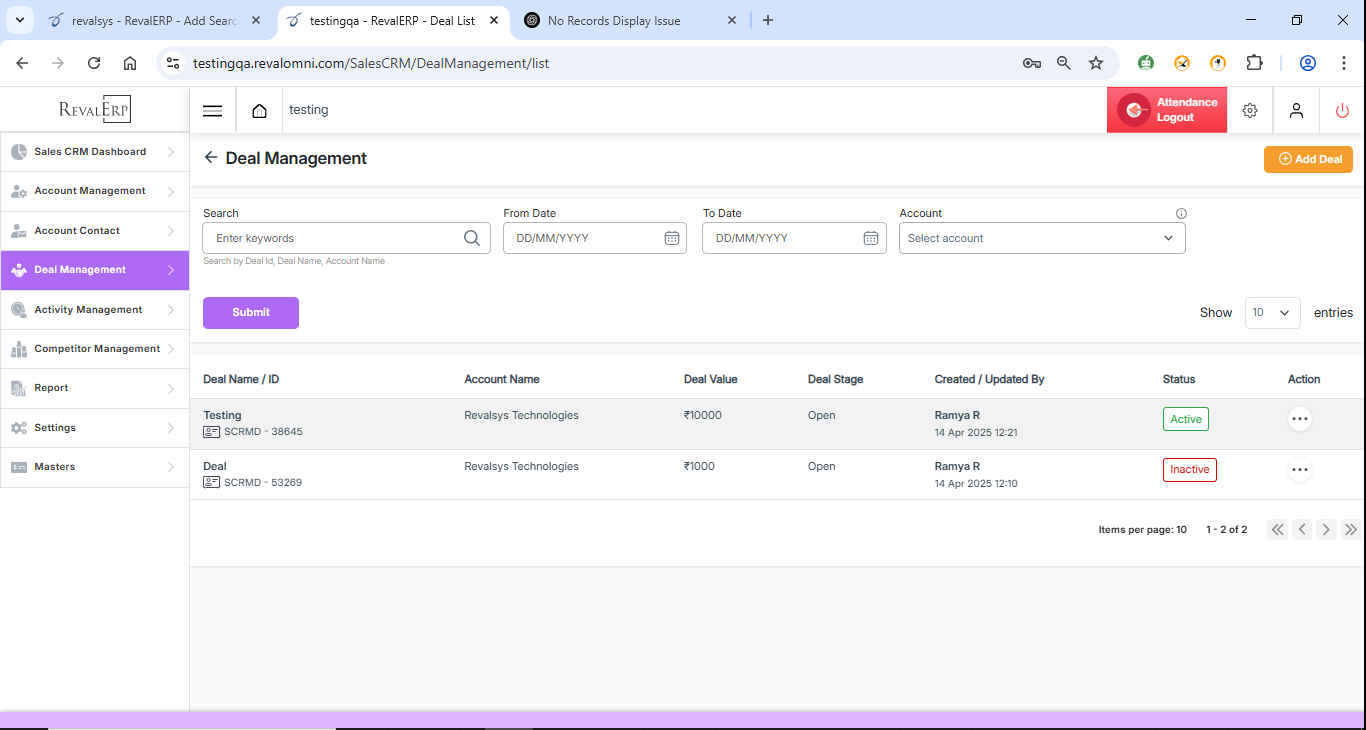This screenshot has height=730, width=1366.
Task: Click the Enter keywords search field
Action: coord(335,238)
